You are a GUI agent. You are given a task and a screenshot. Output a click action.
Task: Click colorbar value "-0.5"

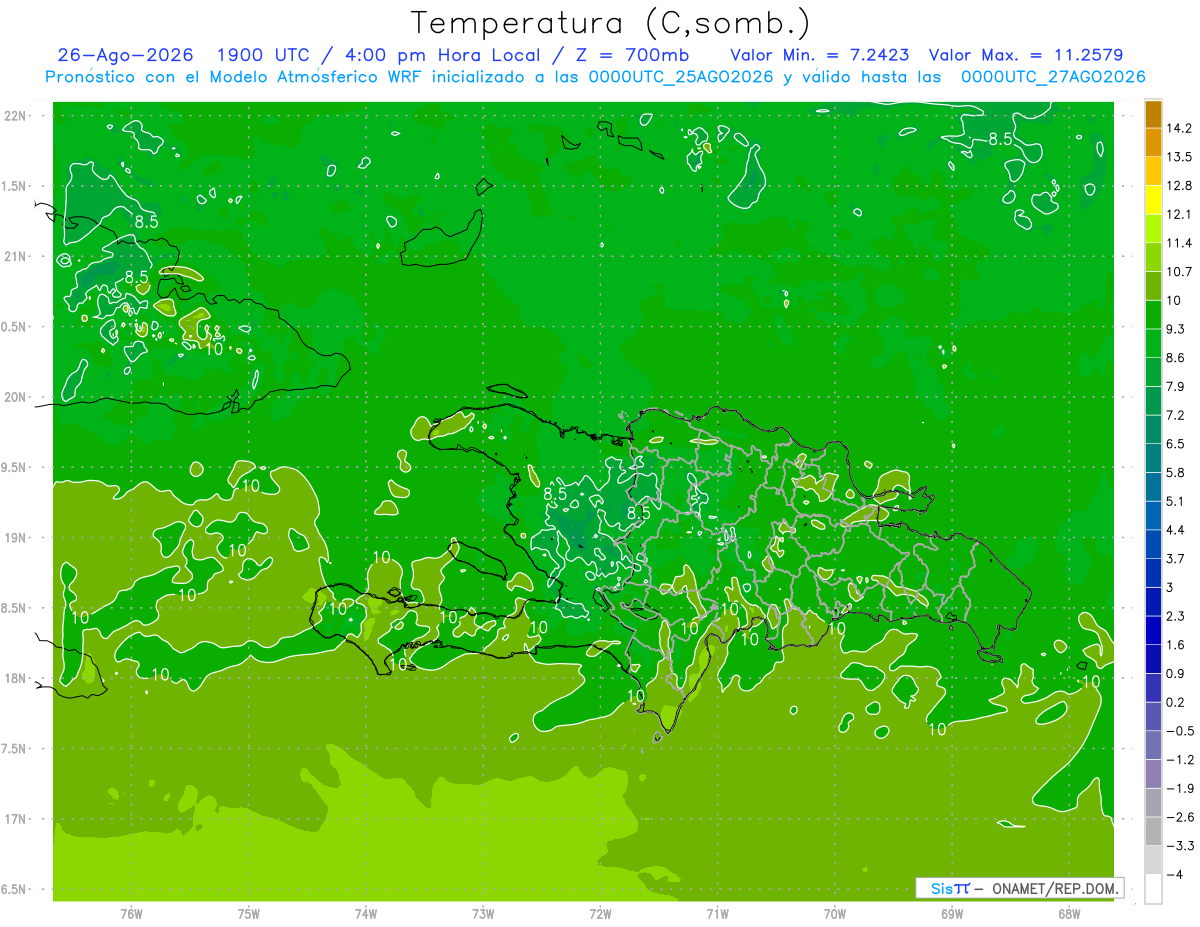pos(1180,731)
